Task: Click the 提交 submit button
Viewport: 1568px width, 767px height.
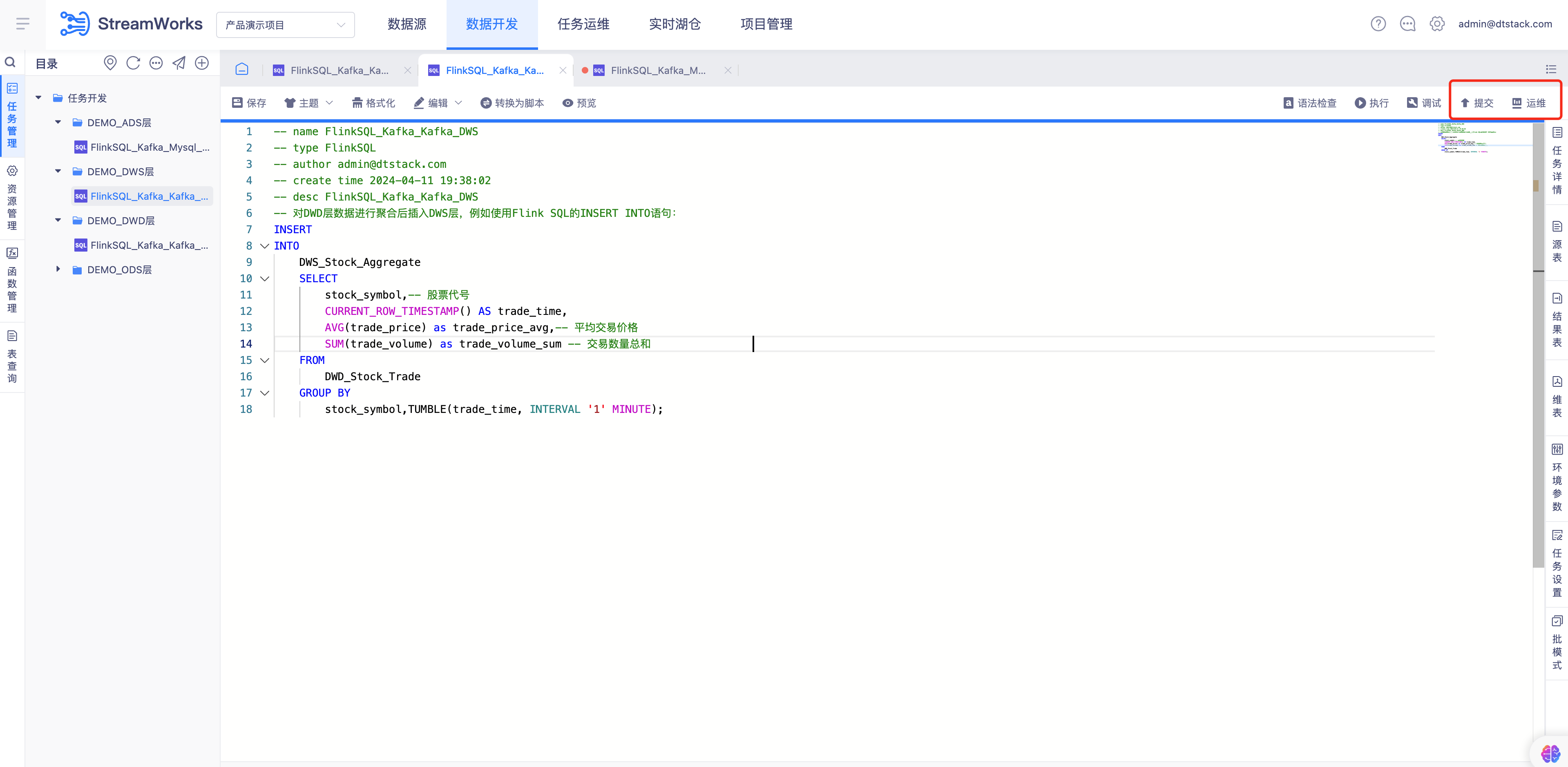Action: coord(1477,103)
